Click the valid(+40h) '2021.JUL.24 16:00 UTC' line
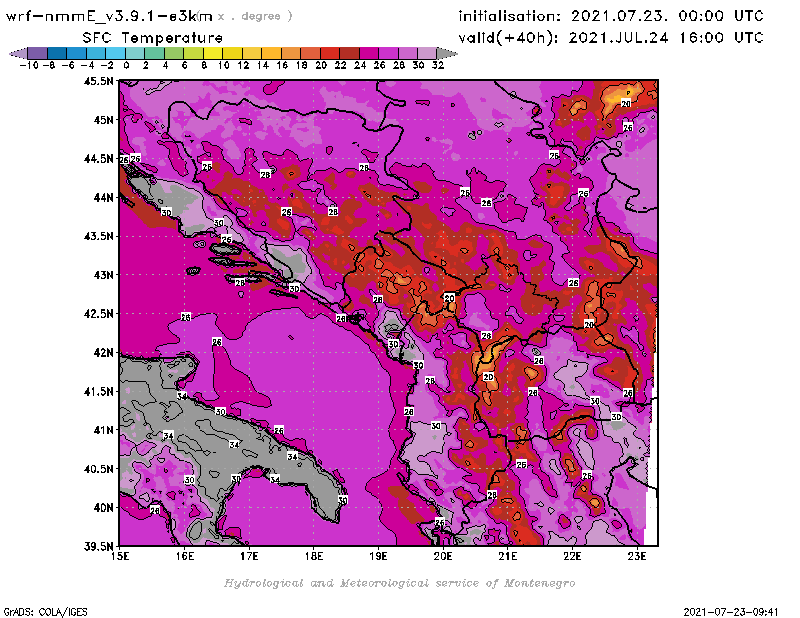Viewport: 800px width, 618px height. (666, 38)
